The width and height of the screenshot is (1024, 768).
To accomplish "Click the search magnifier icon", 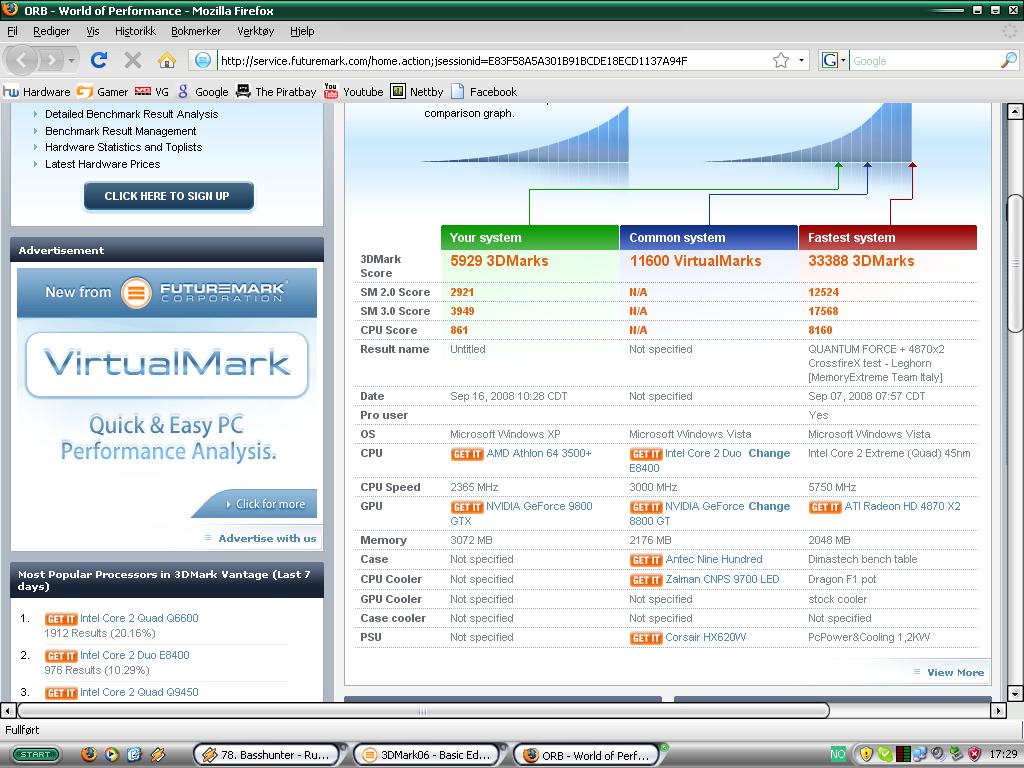I will [1008, 61].
